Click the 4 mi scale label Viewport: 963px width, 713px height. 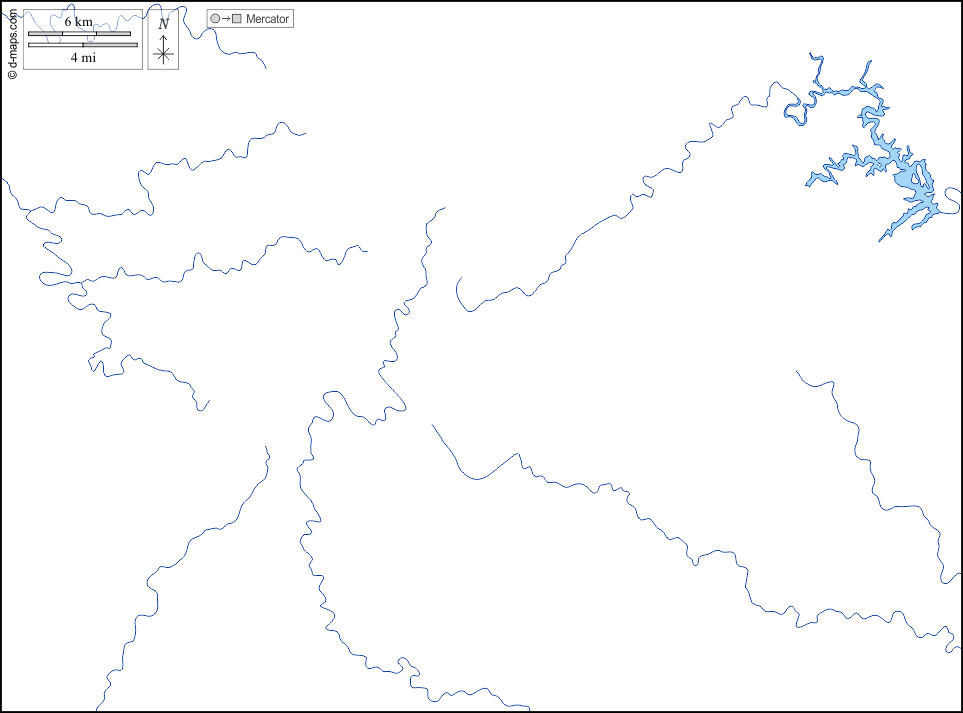[x=82, y=57]
